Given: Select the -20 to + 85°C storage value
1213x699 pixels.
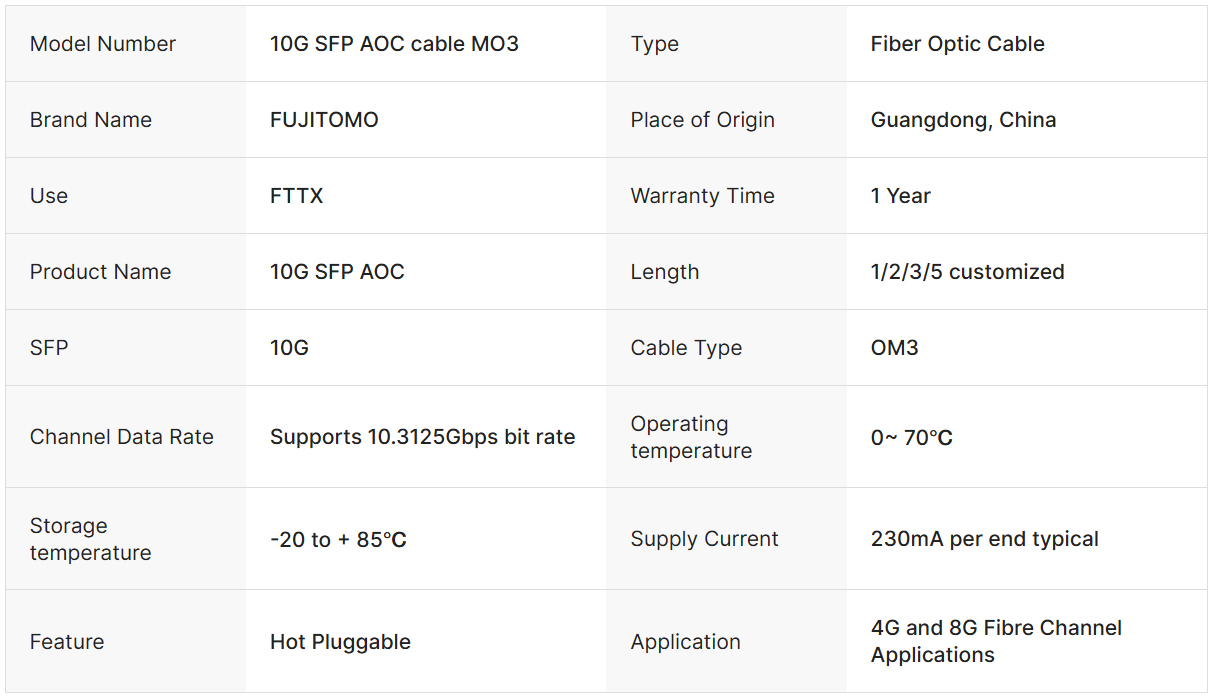Looking at the screenshot, I should pyautogui.click(x=338, y=540).
